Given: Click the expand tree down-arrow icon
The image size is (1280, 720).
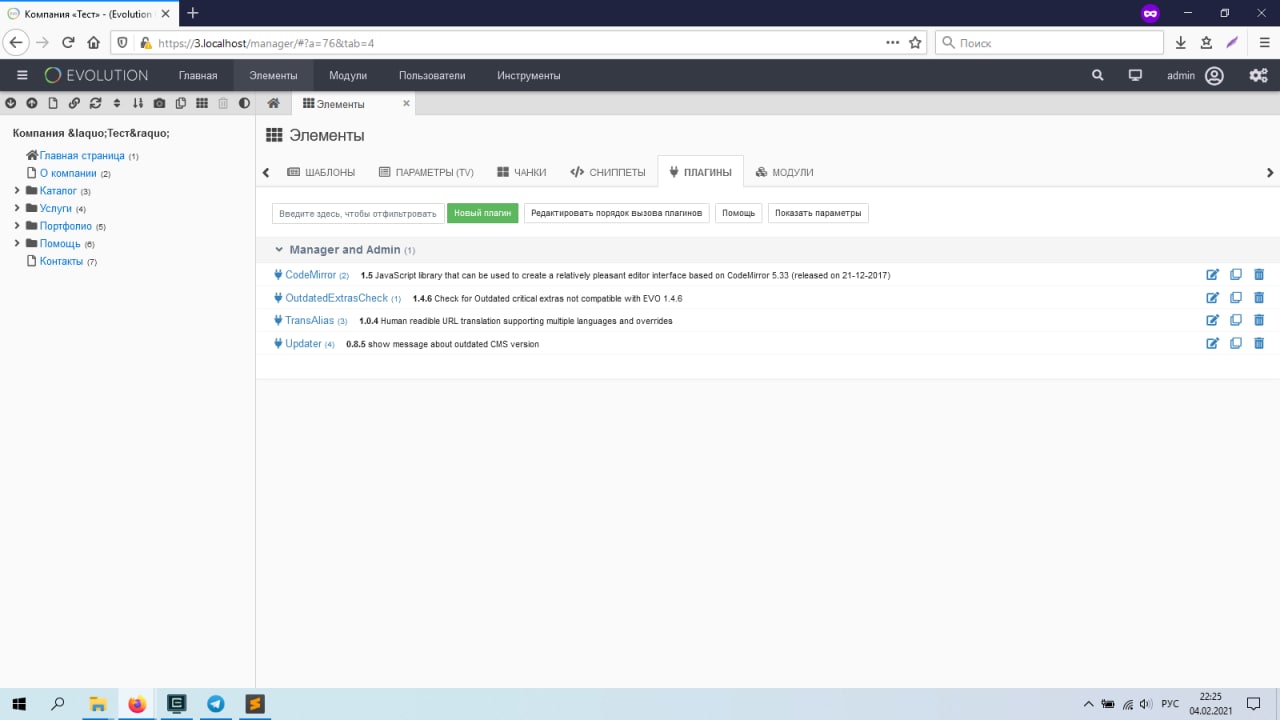Looking at the screenshot, I should pos(10,103).
